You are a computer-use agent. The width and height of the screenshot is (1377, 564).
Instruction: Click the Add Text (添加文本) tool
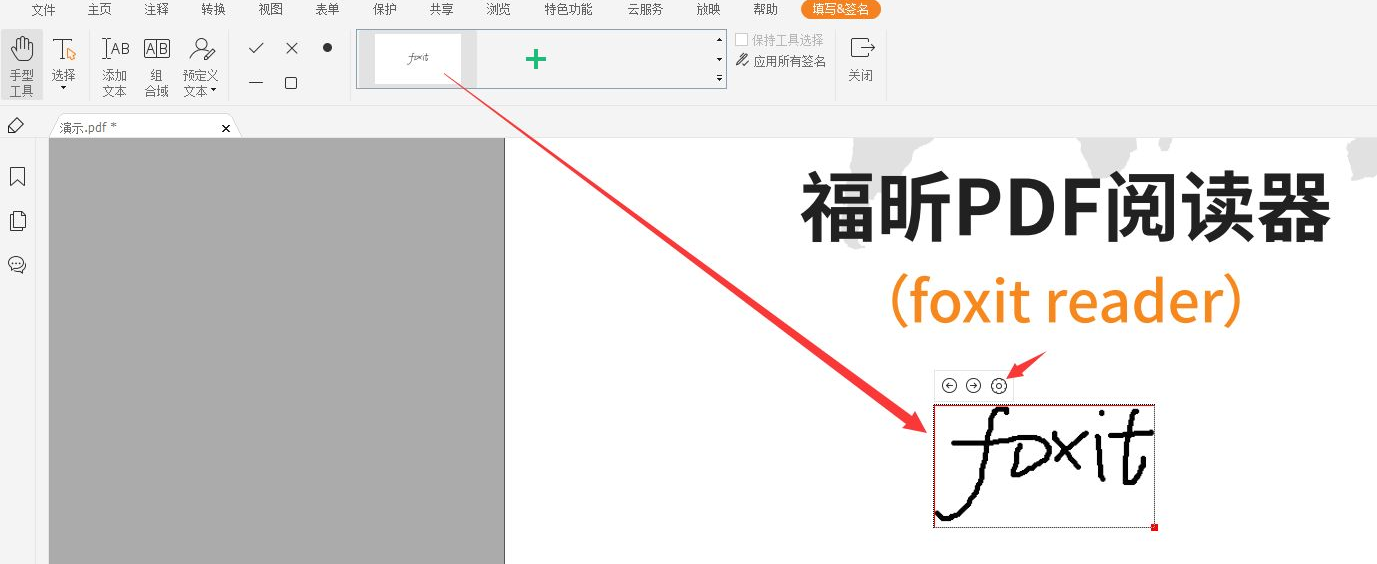pyautogui.click(x=115, y=66)
